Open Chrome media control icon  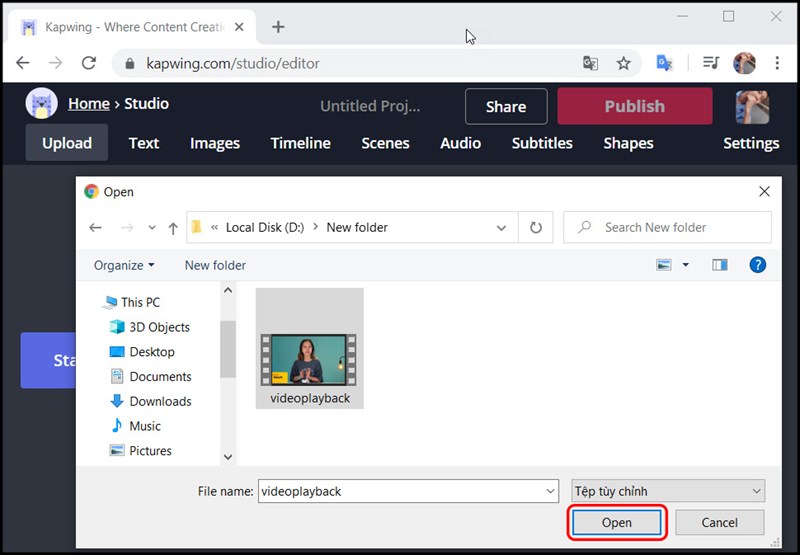[x=710, y=63]
